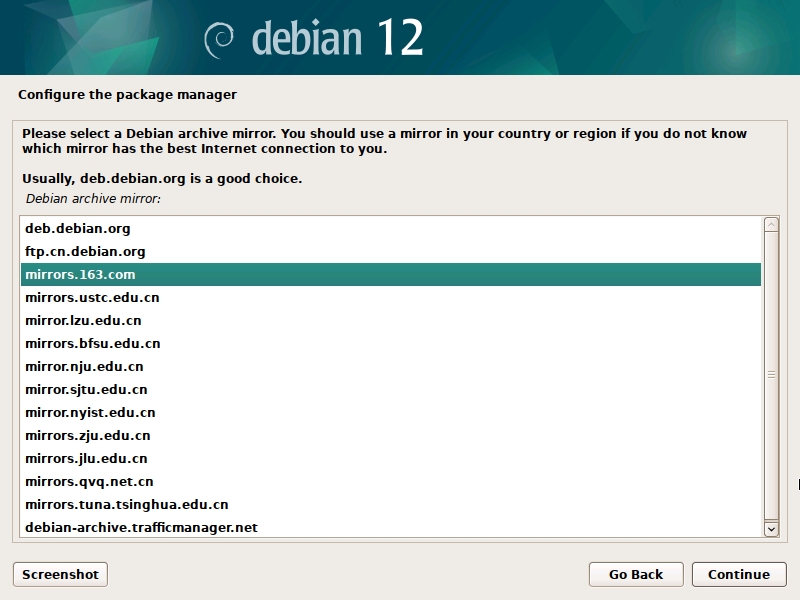Screen dimensions: 800x600
Task: Select mirror.sjtu.edu.cn mirror
Action: (x=86, y=390)
